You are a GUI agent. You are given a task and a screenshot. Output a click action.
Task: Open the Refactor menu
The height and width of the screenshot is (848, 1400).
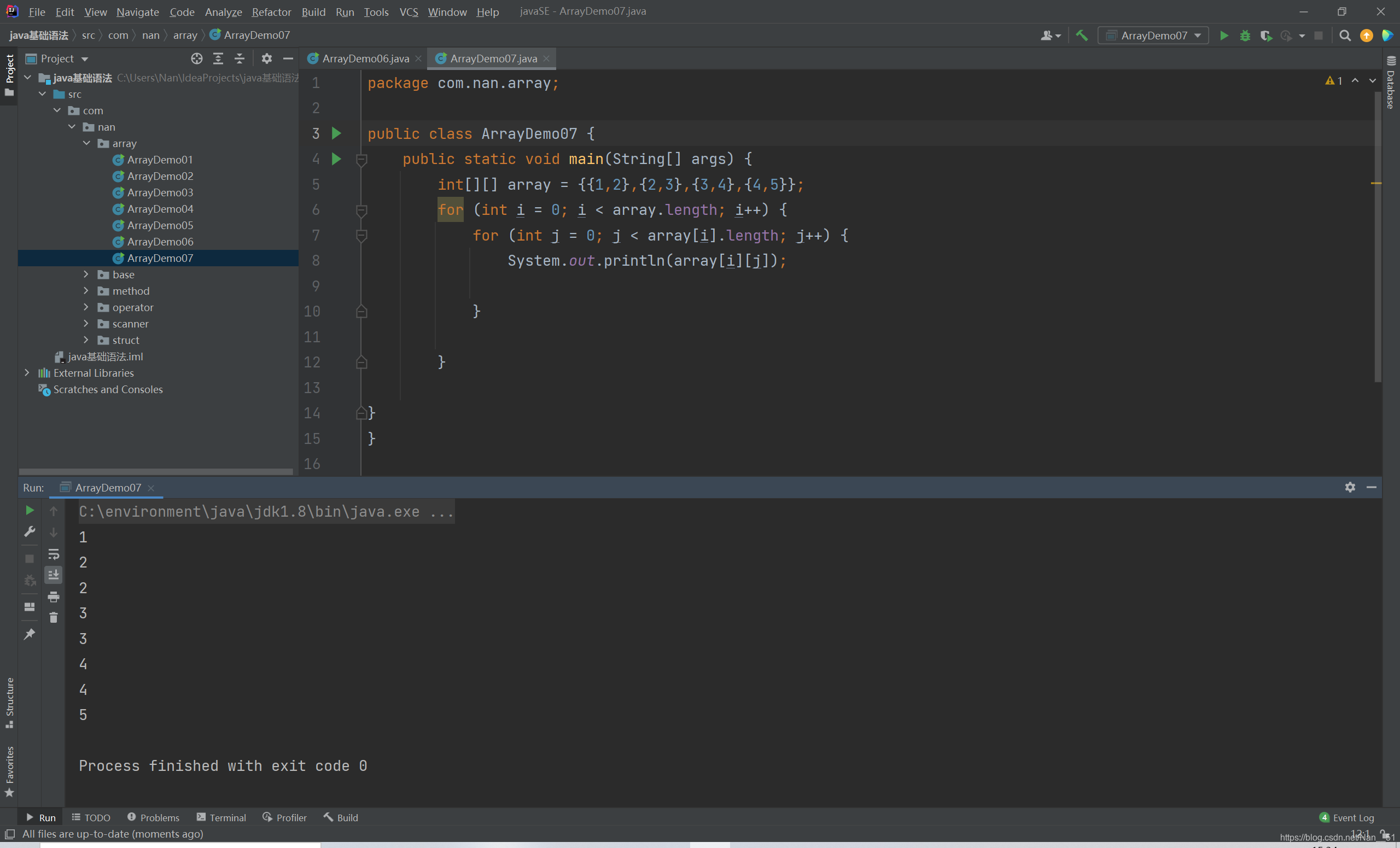[x=271, y=11]
